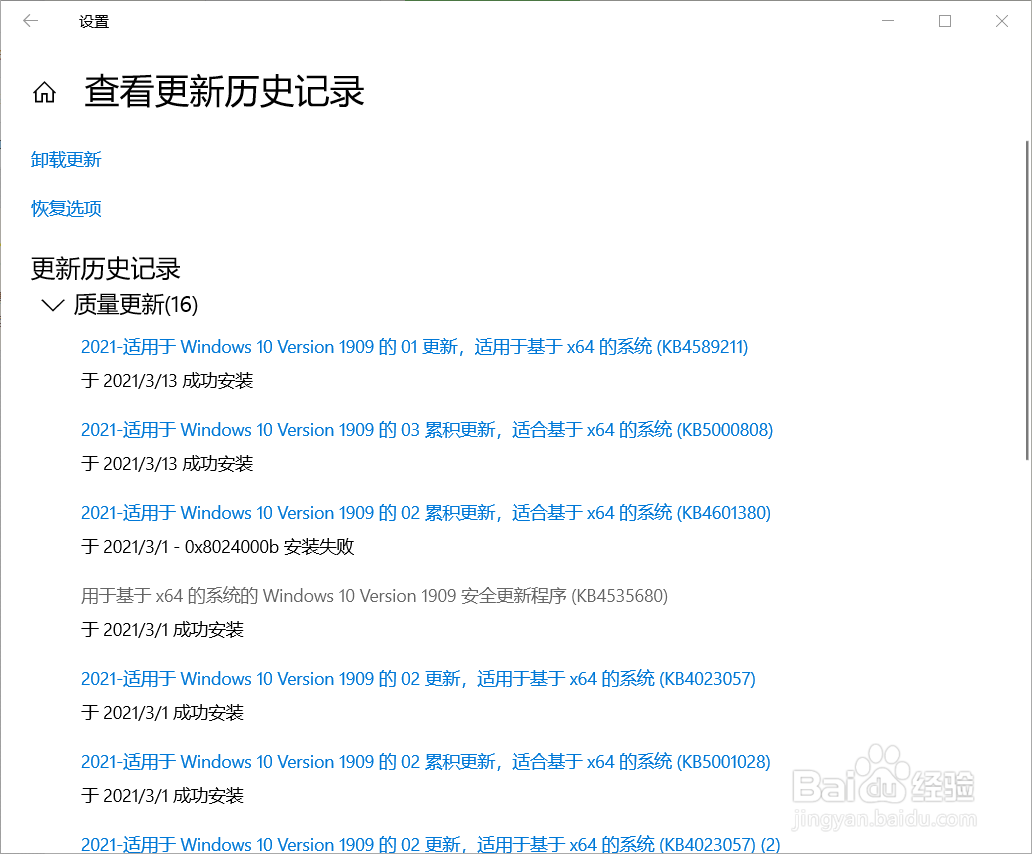Select install date under KB5000808
This screenshot has height=854, width=1032.
coord(167,464)
